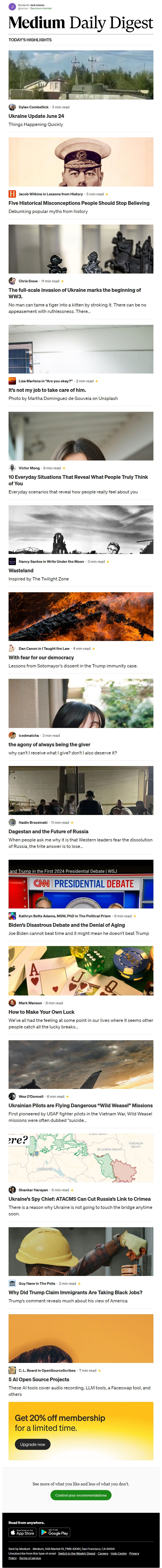
Task: Click Victor Mong's profile picture
Action: tap(12, 468)
